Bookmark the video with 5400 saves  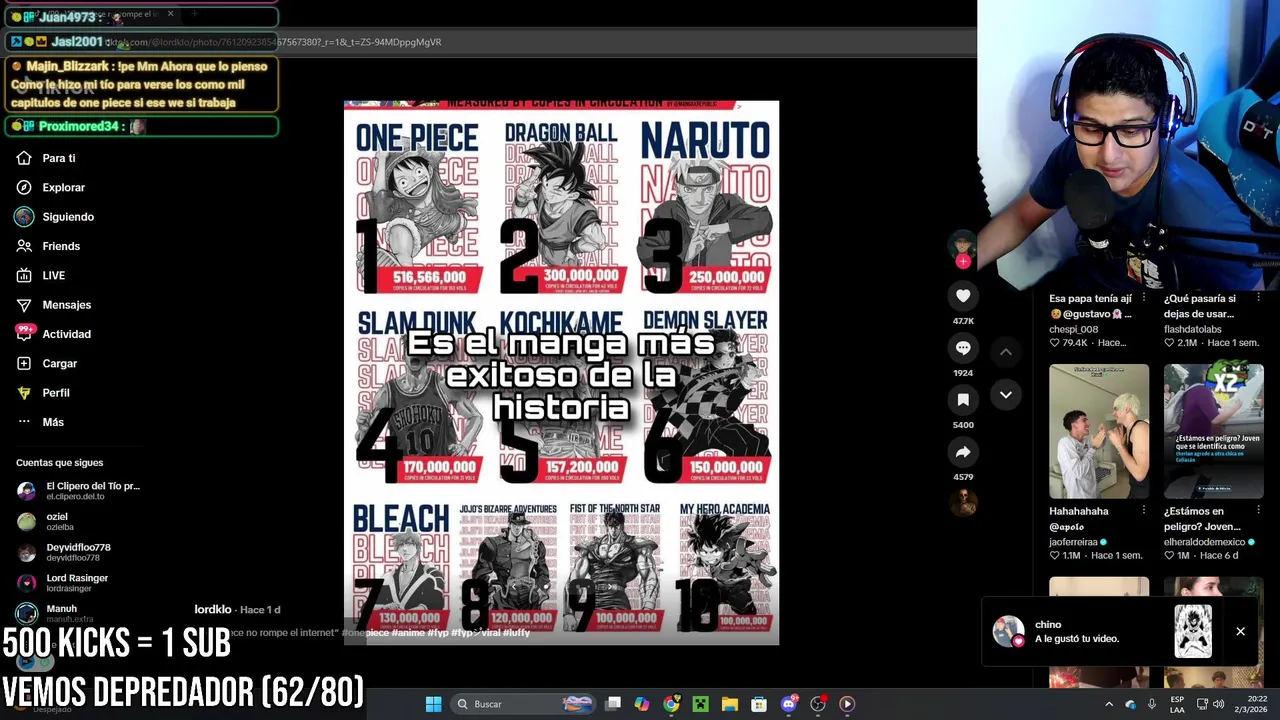point(963,400)
